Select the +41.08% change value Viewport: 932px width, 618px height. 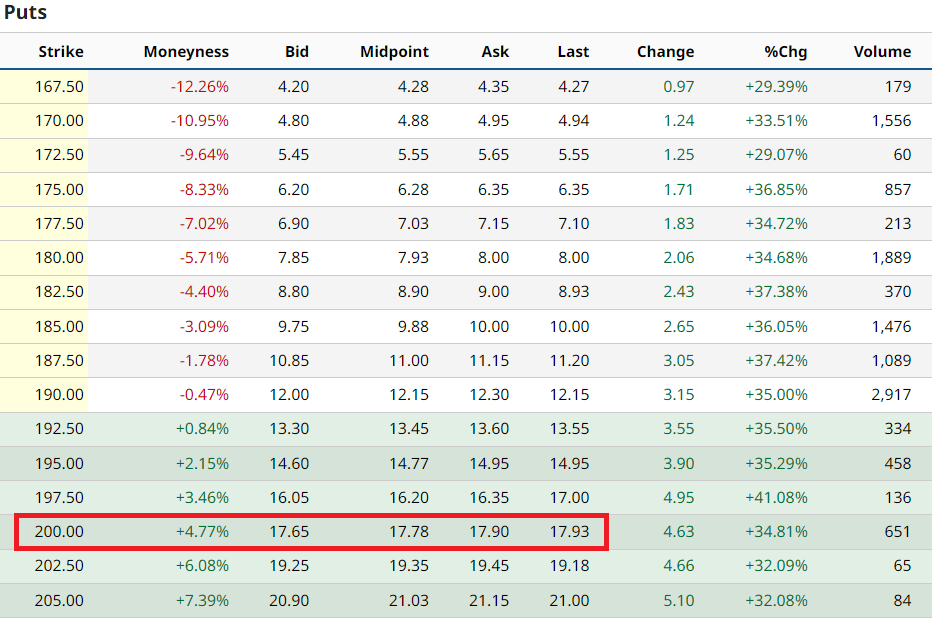[x=776, y=498]
